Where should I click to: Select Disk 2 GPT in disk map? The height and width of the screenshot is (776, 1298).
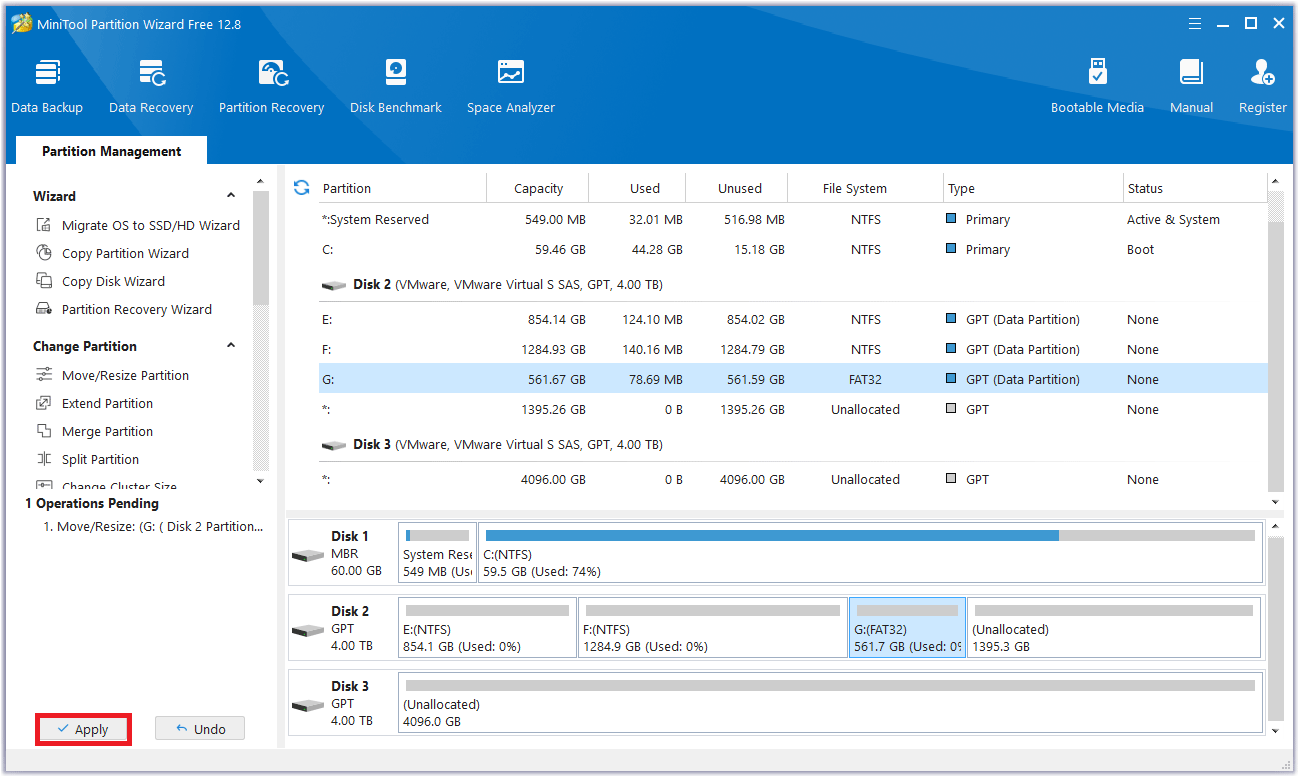tap(342, 628)
